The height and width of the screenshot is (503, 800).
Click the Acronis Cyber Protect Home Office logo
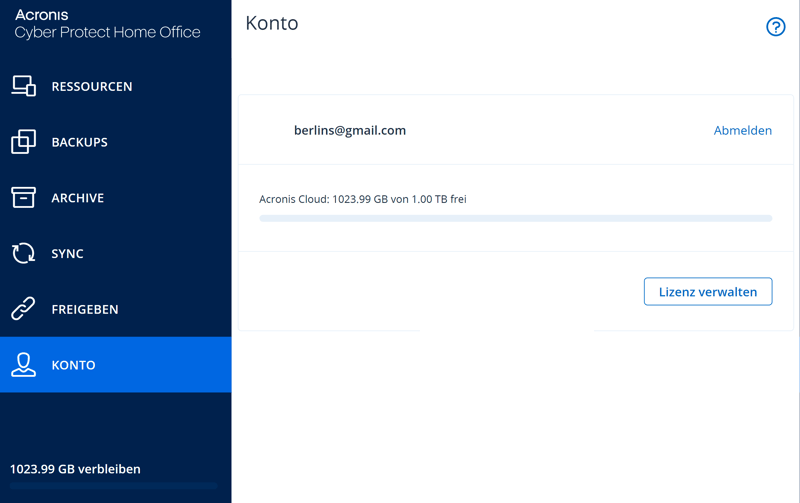coord(107,23)
